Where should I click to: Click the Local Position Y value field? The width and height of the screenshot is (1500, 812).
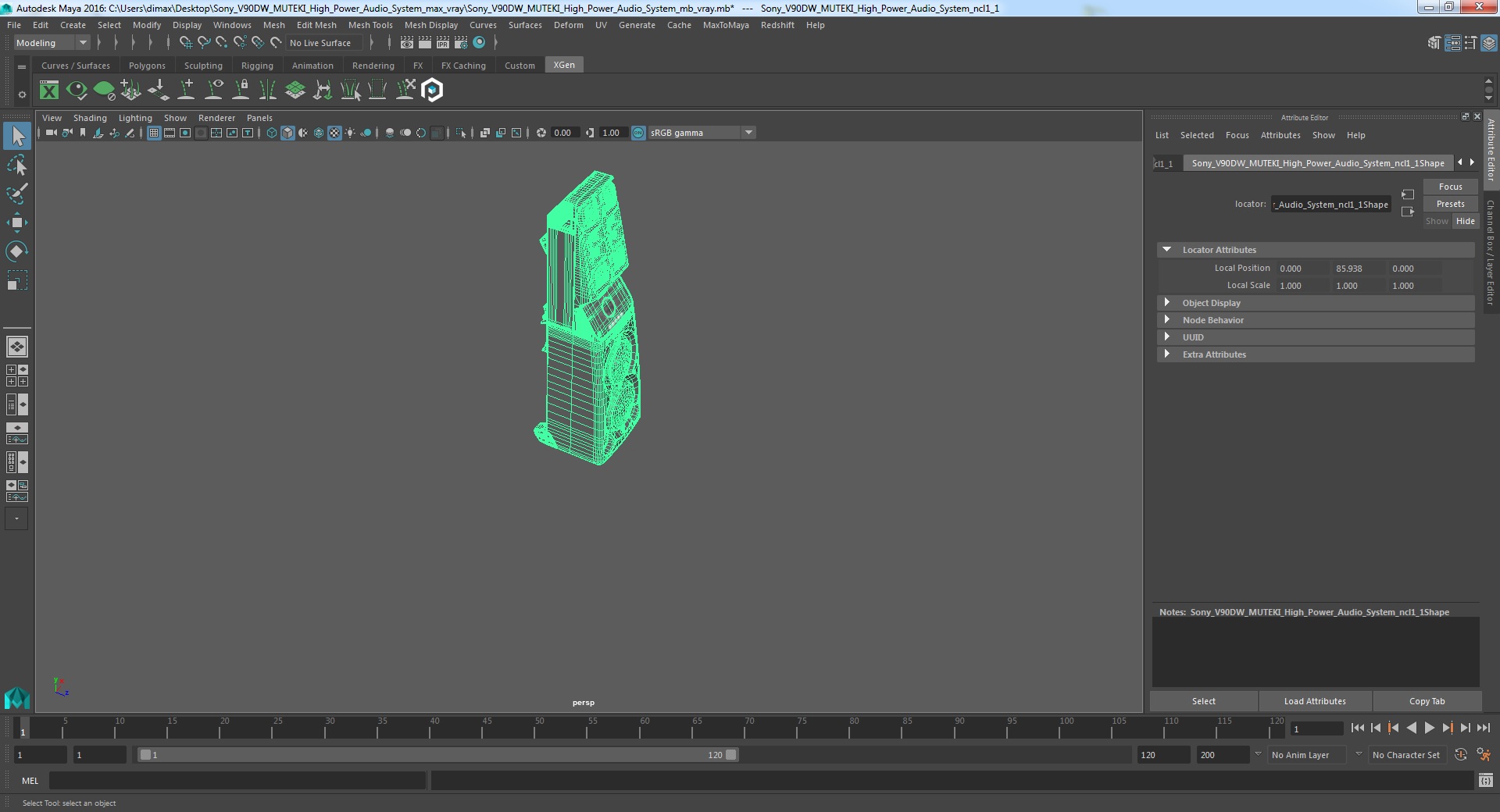pos(1358,269)
